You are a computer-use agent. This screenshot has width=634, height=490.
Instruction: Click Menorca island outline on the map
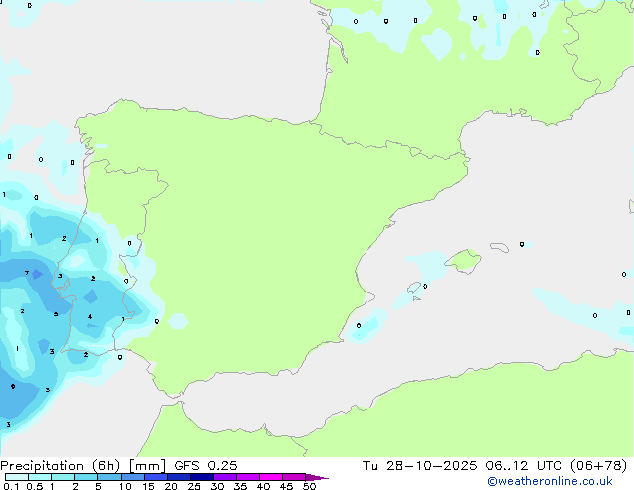click(x=499, y=247)
